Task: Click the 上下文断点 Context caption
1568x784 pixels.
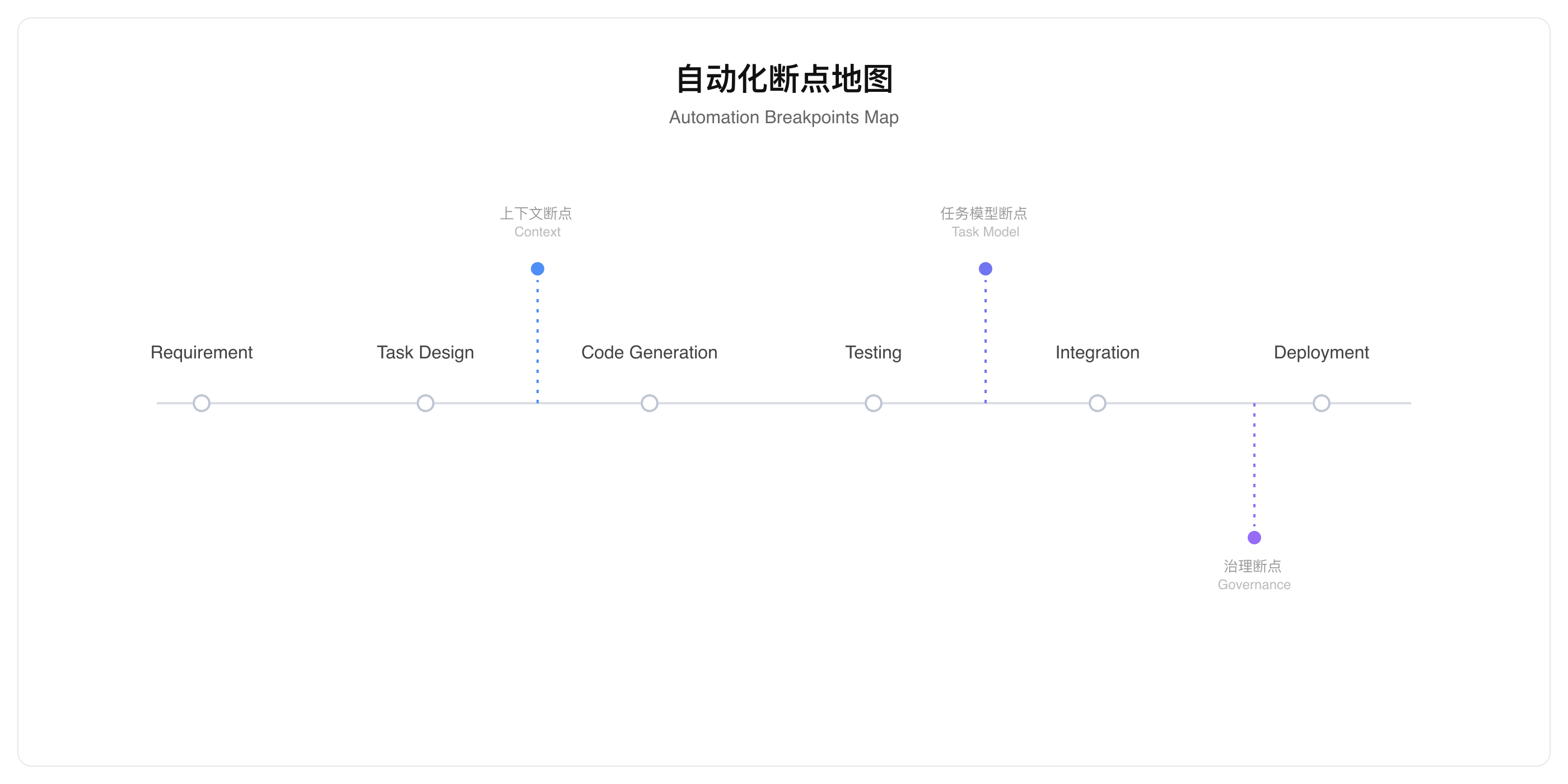Action: [x=537, y=222]
